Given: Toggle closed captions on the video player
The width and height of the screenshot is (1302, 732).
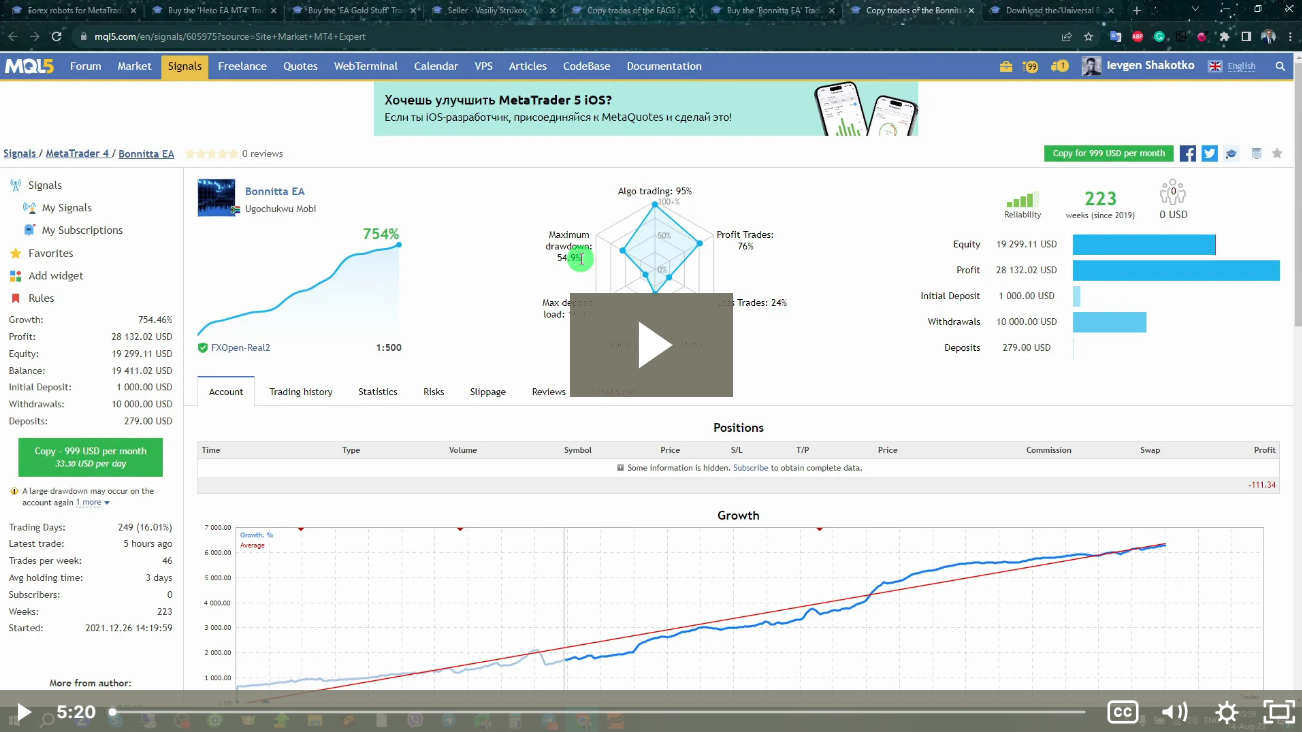Looking at the screenshot, I should point(1122,712).
